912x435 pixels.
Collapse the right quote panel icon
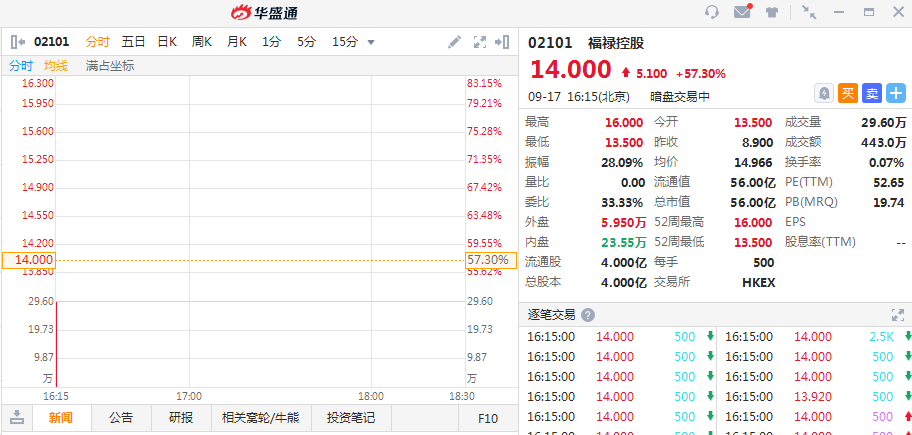click(503, 42)
